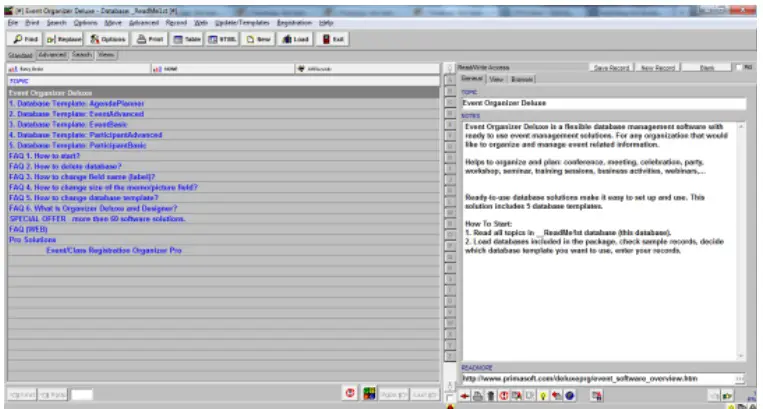The height and width of the screenshot is (409, 763).
Task: Toggle the checkbox next to Blank button
Action: pyautogui.click(x=739, y=68)
